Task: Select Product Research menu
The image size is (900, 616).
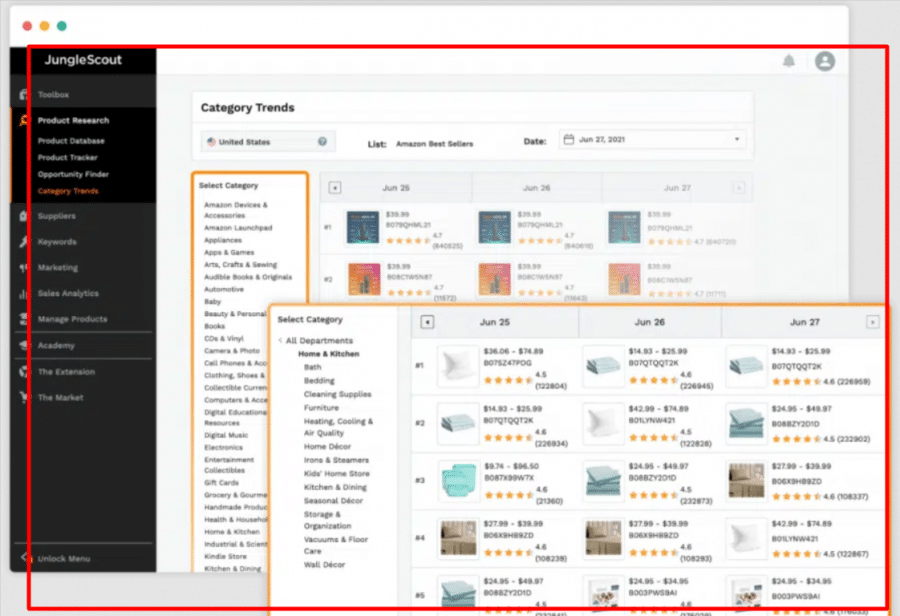Action: [x=73, y=121]
